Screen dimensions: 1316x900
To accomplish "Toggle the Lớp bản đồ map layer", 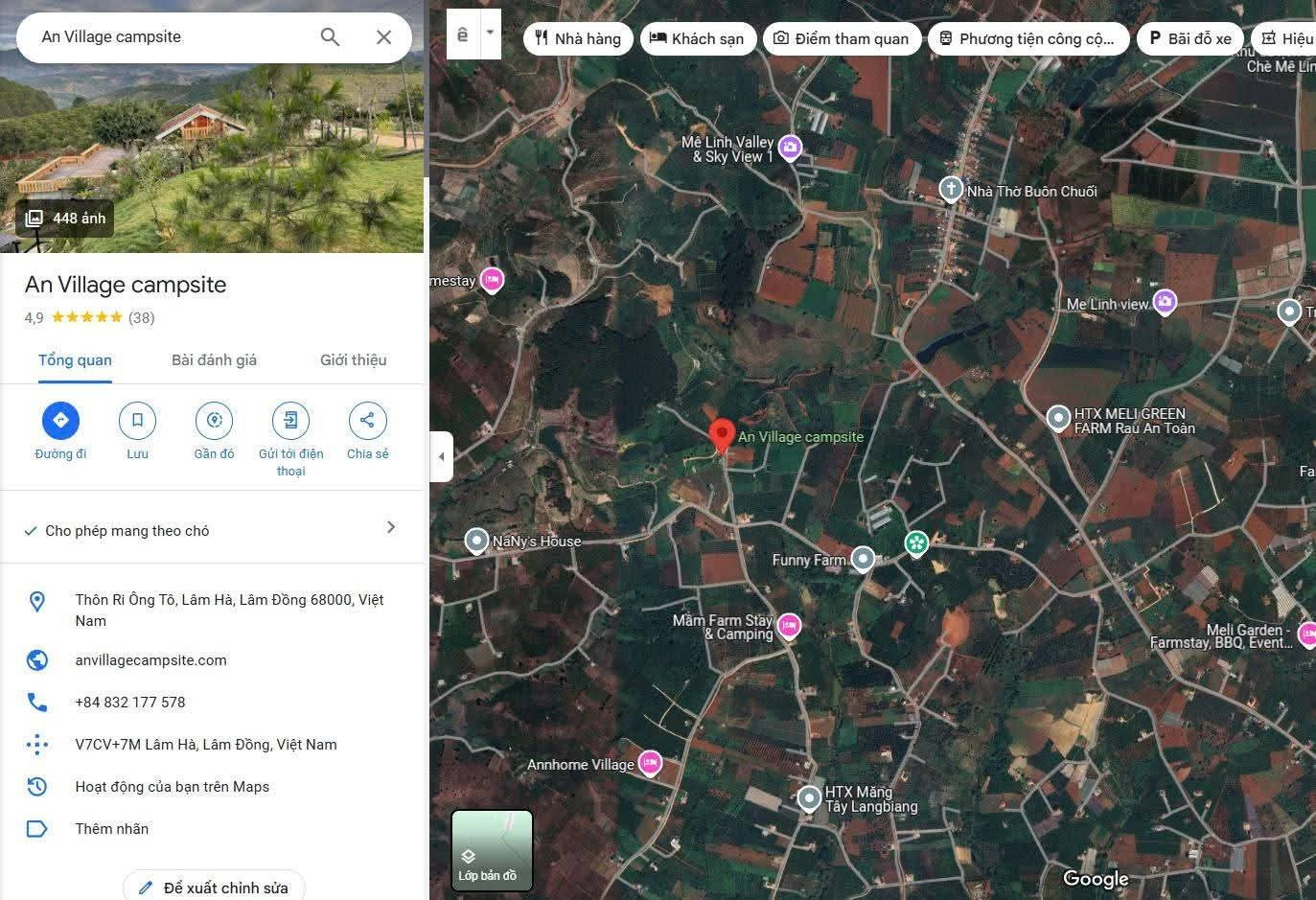I will click(491, 850).
